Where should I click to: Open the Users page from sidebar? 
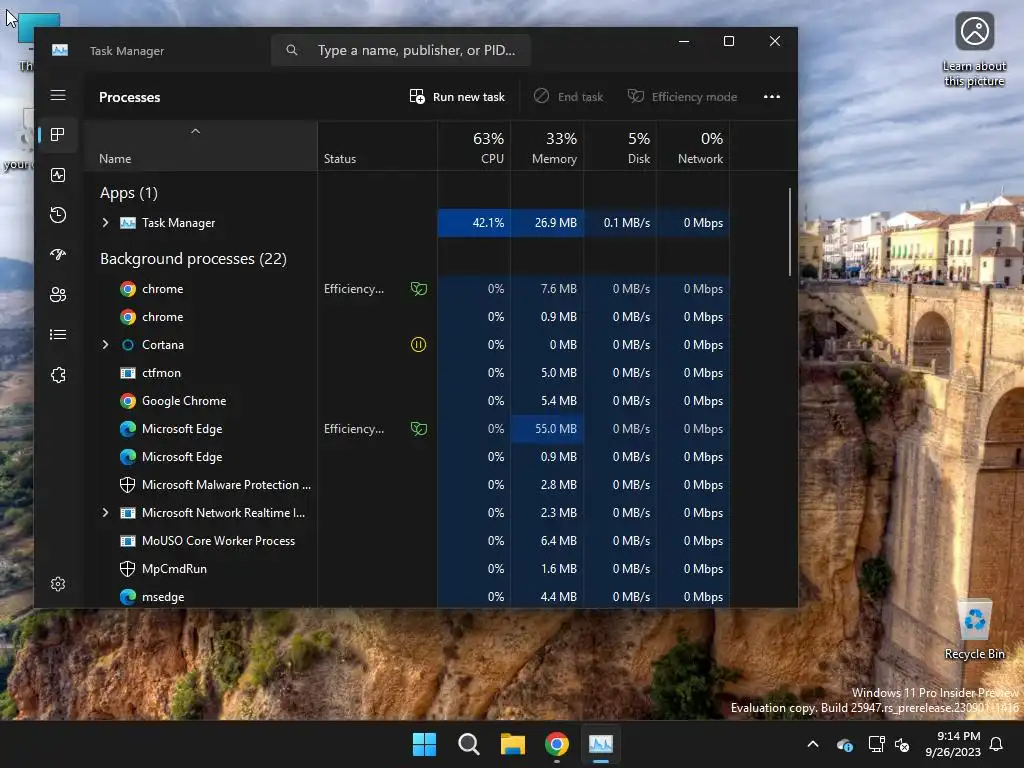pos(58,295)
